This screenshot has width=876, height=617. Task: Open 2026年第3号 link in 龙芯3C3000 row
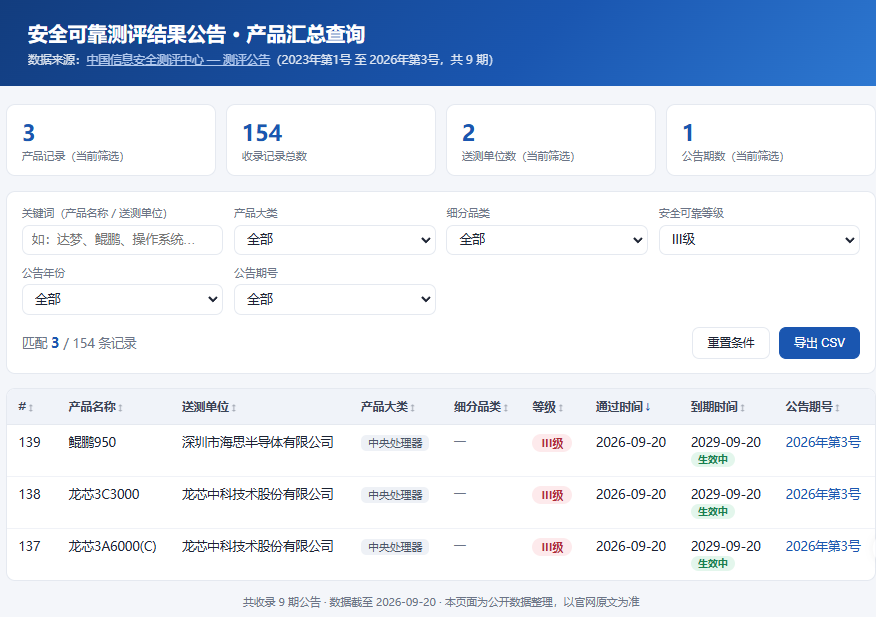tap(823, 494)
